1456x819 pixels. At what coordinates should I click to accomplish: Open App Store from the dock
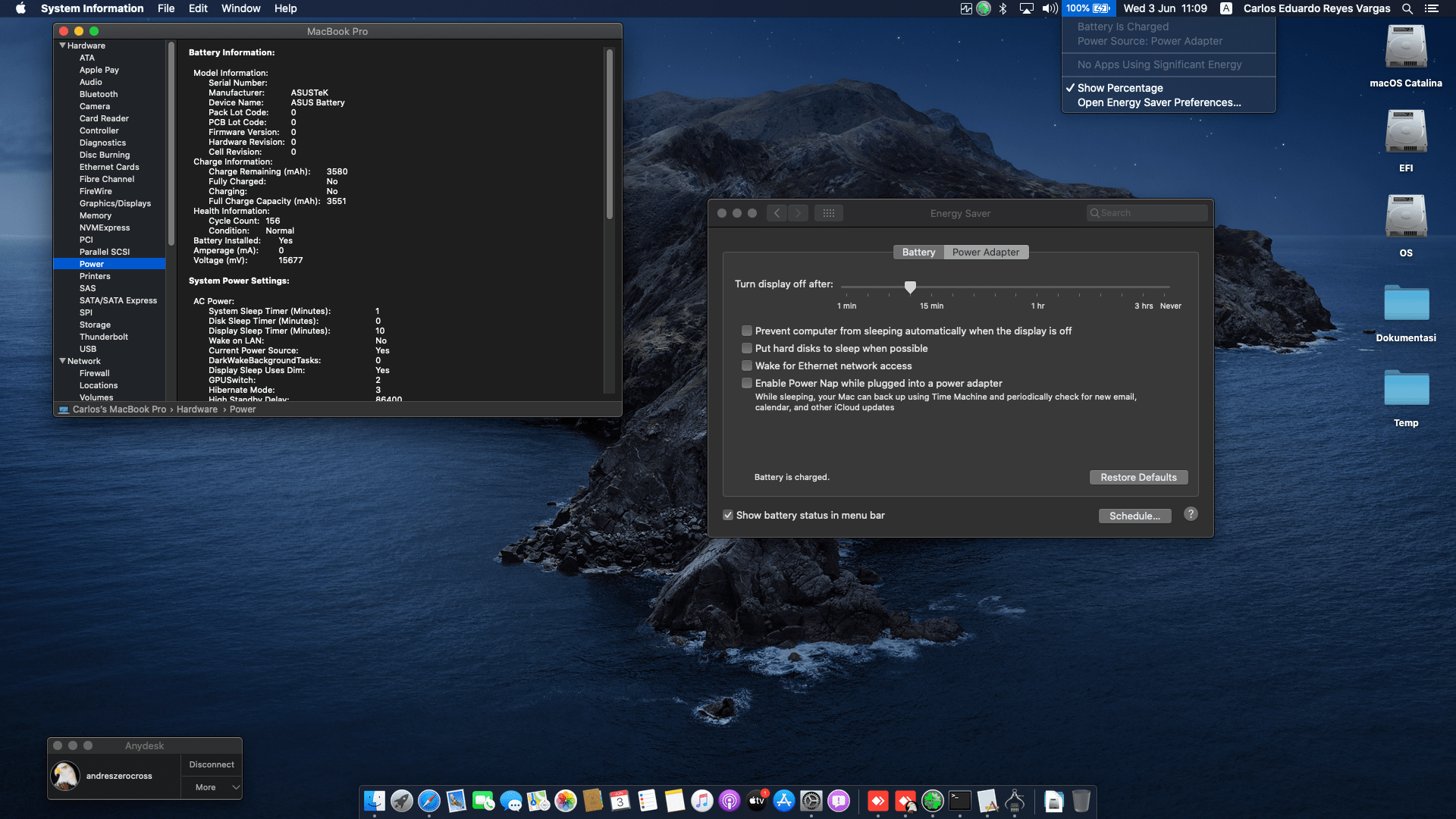pos(784,801)
